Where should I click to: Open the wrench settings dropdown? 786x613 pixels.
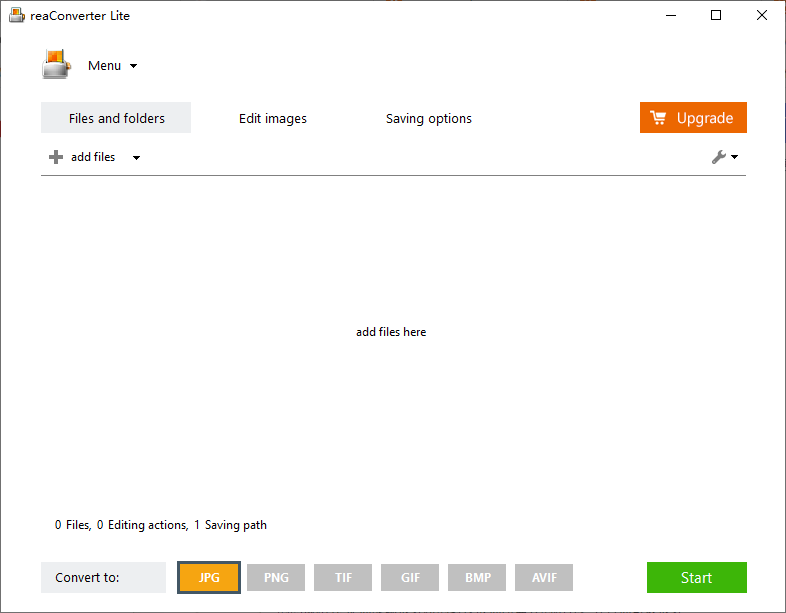click(x=725, y=157)
